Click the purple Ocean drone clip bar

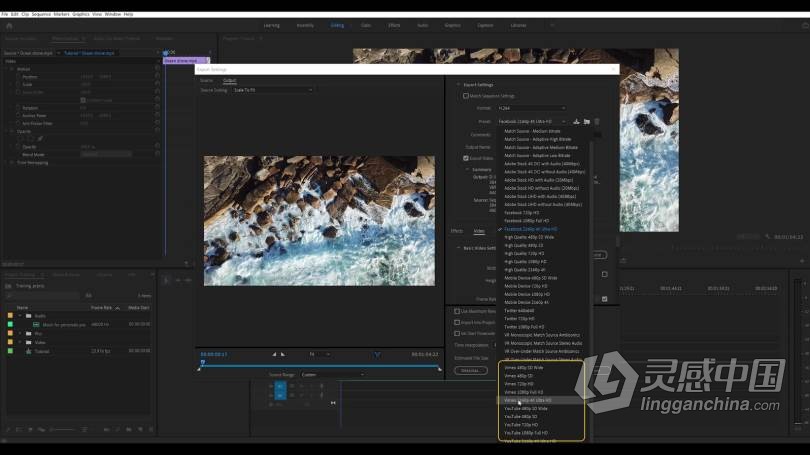[x=185, y=61]
